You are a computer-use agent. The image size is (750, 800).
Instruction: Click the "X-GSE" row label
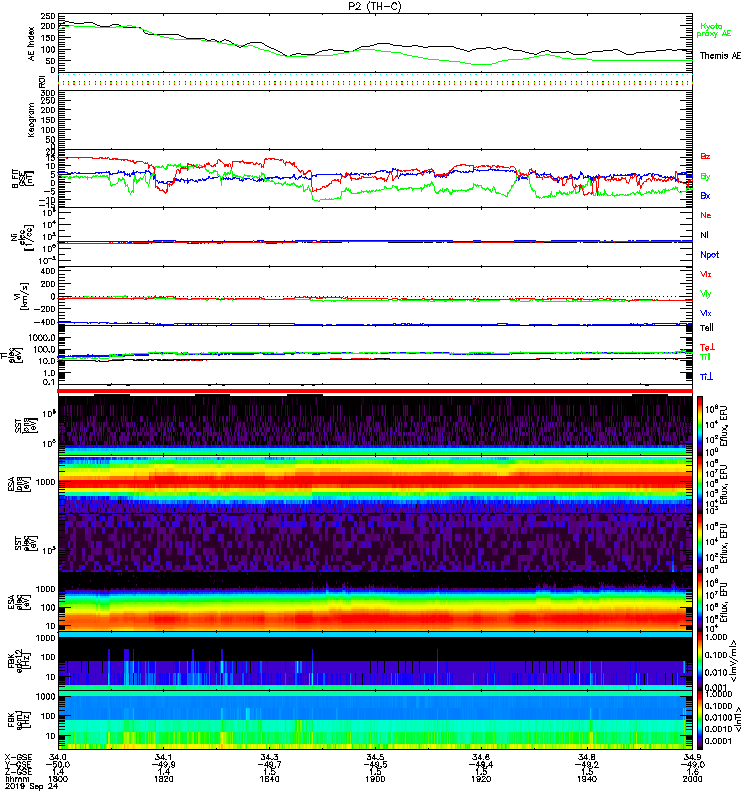point(16,758)
